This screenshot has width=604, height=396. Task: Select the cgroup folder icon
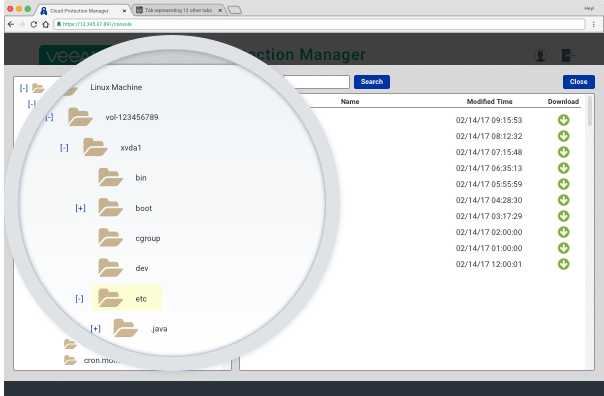pyautogui.click(x=110, y=238)
